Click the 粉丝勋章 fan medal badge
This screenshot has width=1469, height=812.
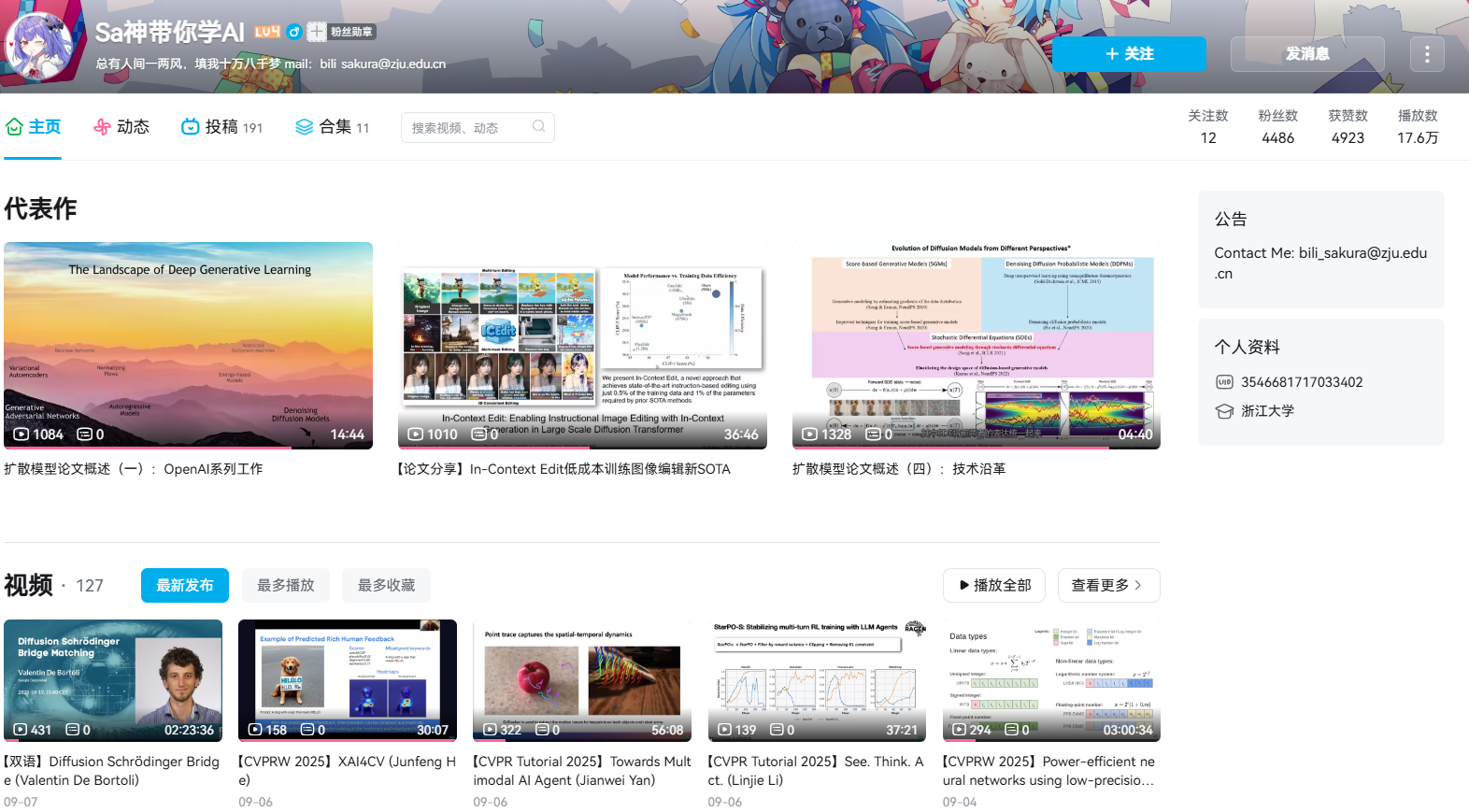[342, 32]
